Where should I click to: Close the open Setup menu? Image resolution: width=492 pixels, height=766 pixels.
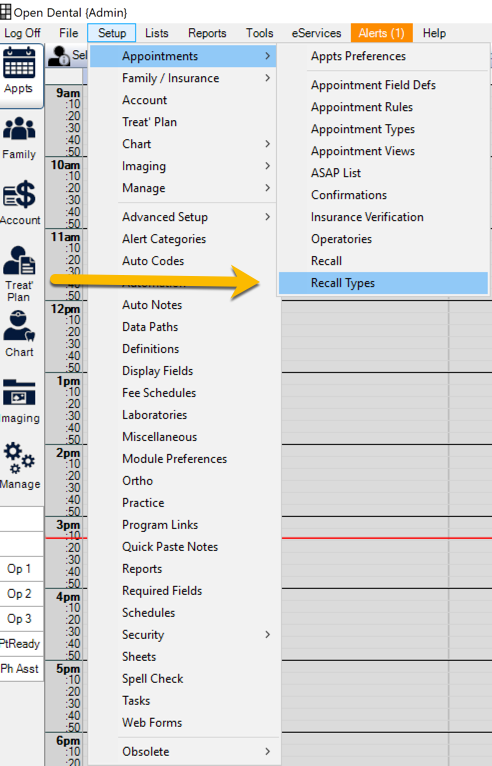[112, 33]
